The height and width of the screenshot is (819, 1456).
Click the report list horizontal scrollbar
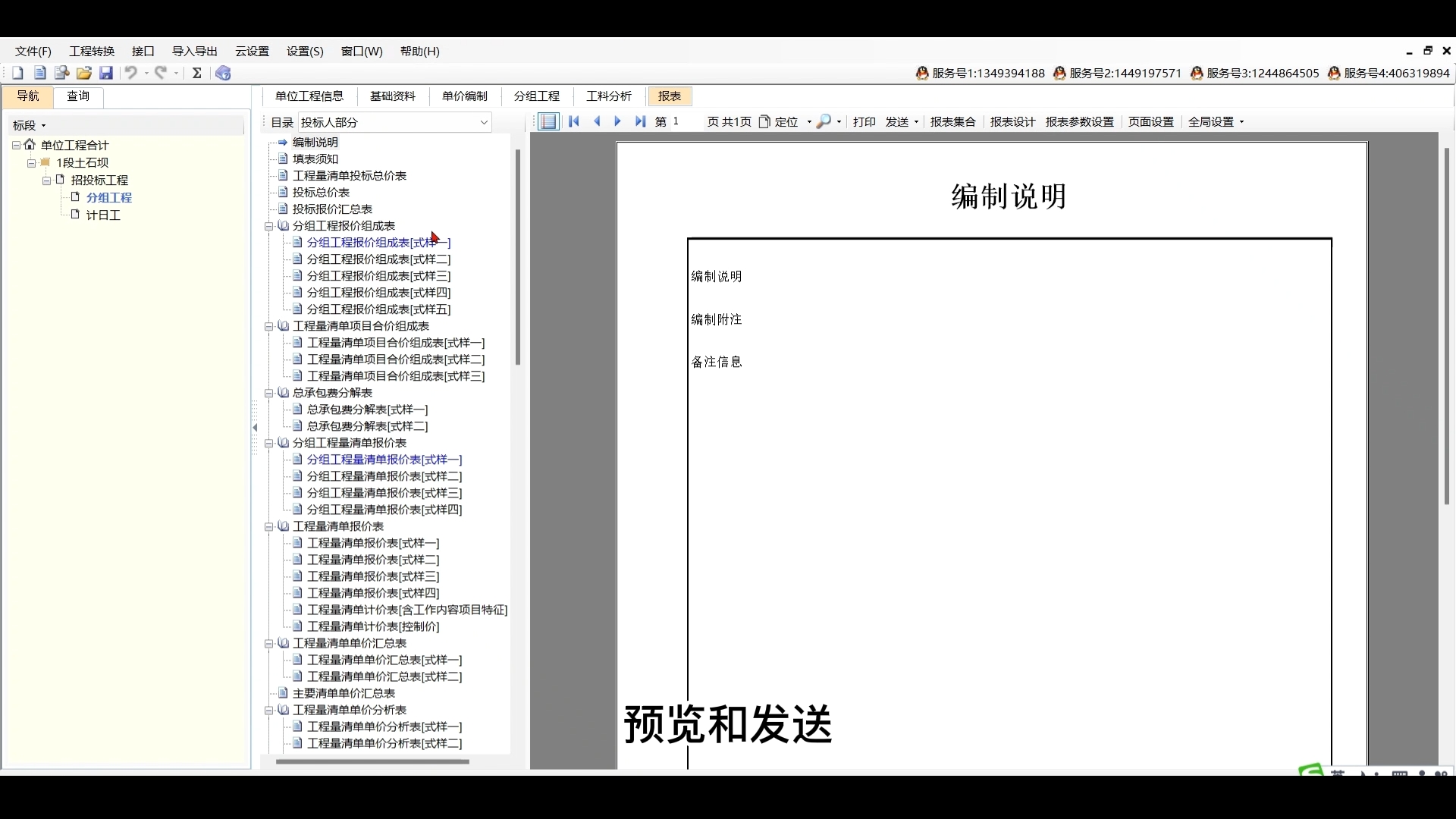click(x=372, y=761)
